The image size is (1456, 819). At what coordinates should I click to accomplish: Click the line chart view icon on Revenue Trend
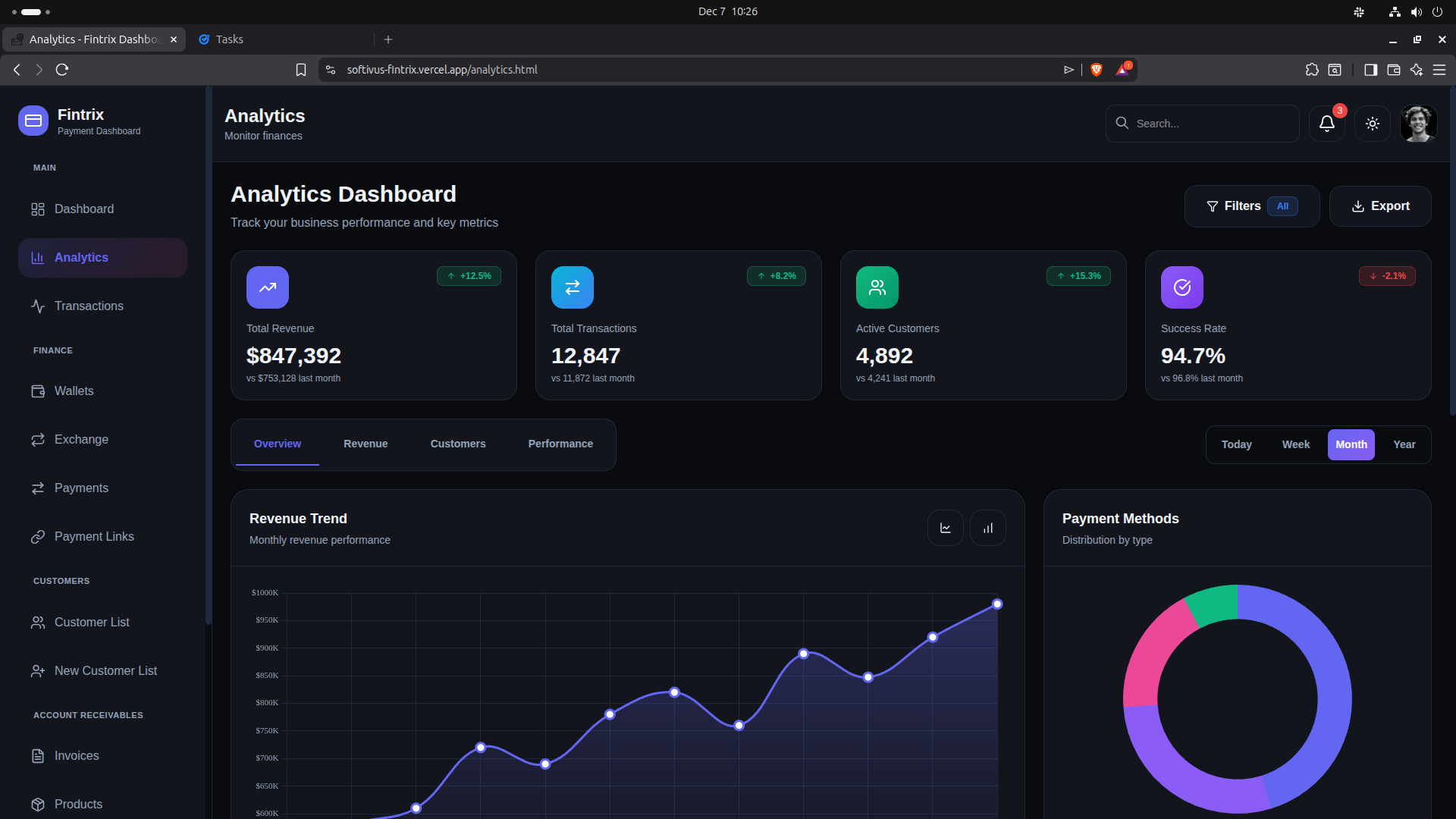click(x=945, y=527)
